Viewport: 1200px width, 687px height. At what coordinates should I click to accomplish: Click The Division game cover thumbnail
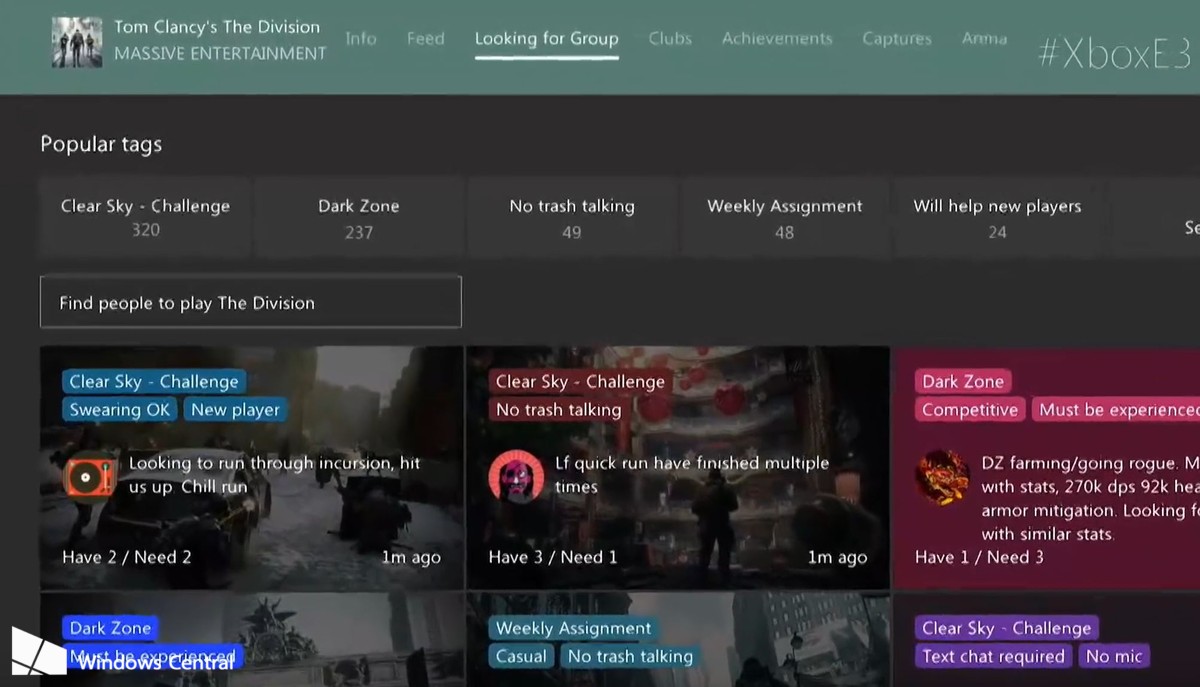pyautogui.click(x=77, y=41)
